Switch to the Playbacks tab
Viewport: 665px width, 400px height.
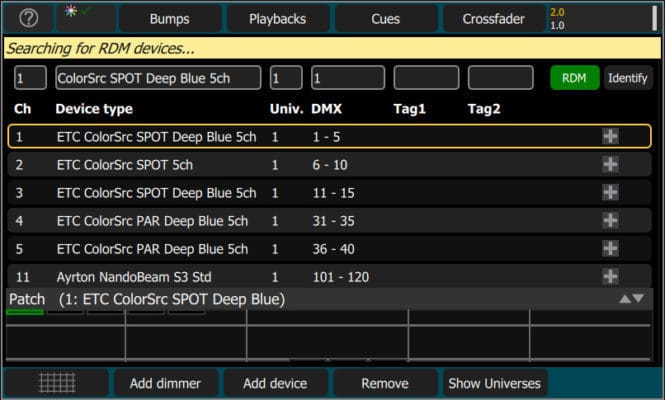(277, 19)
